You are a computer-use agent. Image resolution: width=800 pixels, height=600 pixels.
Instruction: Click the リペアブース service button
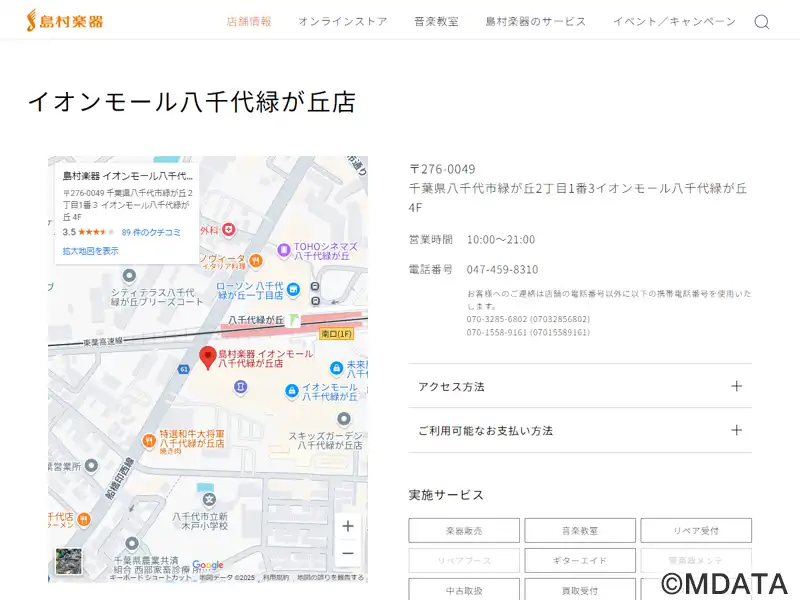(x=464, y=560)
